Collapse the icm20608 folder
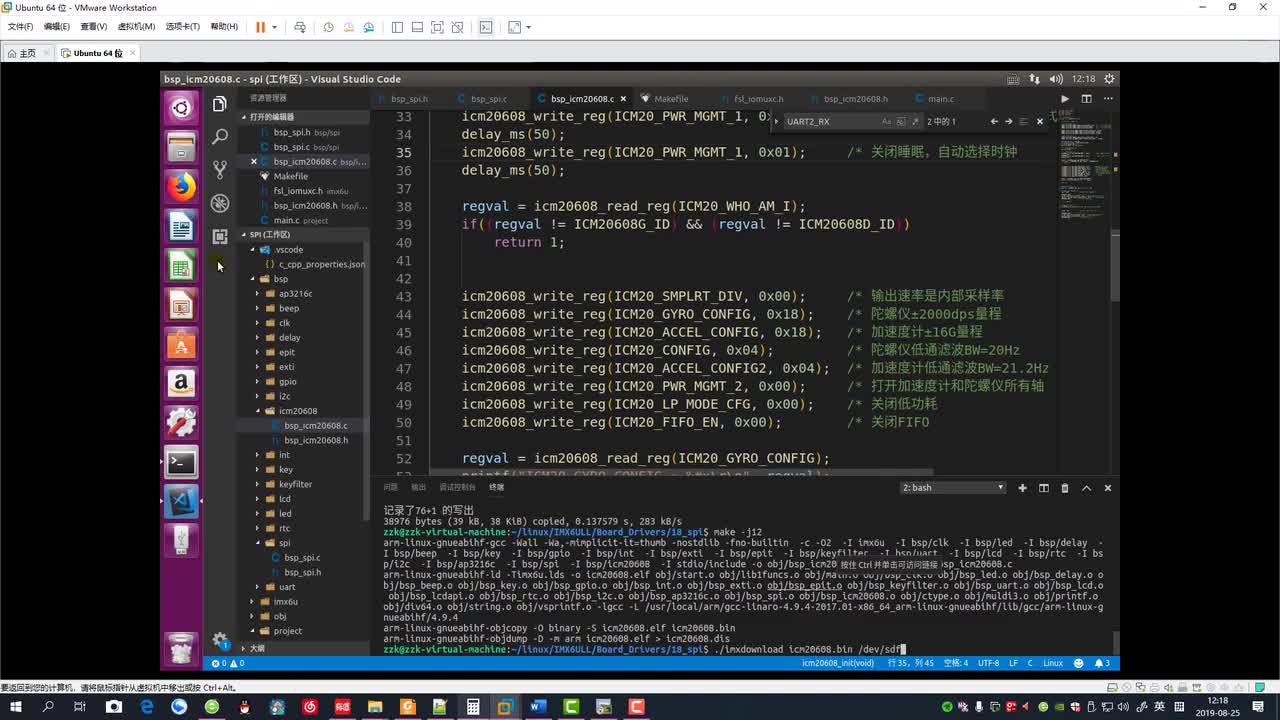 297,411
